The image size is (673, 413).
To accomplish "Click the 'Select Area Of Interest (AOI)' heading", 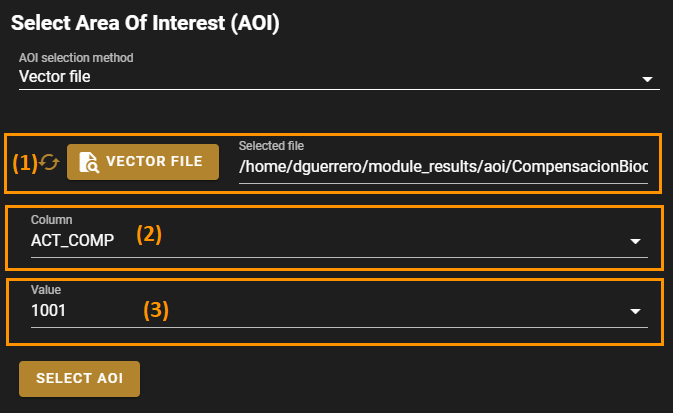I will (x=144, y=23).
